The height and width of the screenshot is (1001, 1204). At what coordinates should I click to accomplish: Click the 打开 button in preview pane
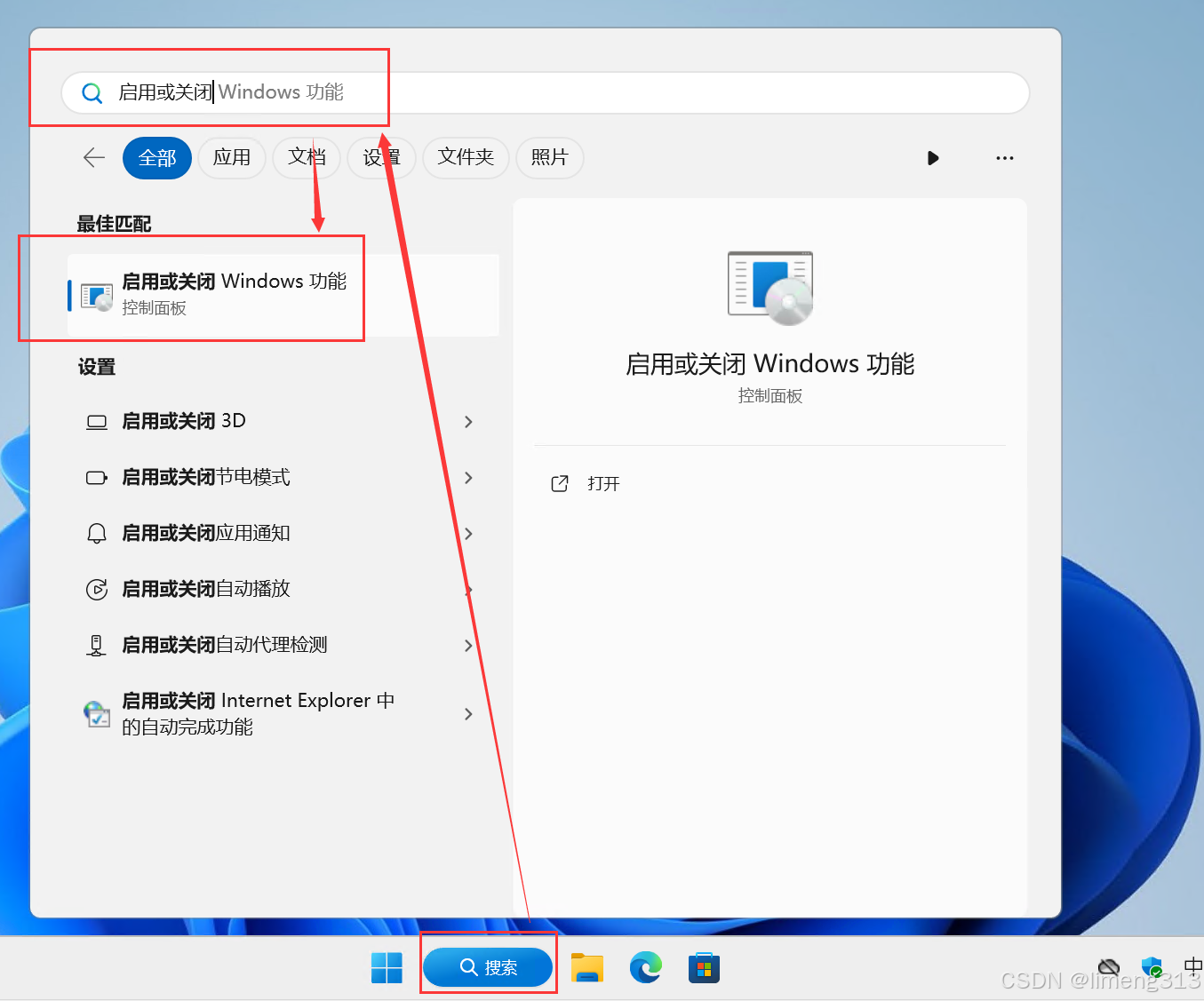[x=770, y=484]
